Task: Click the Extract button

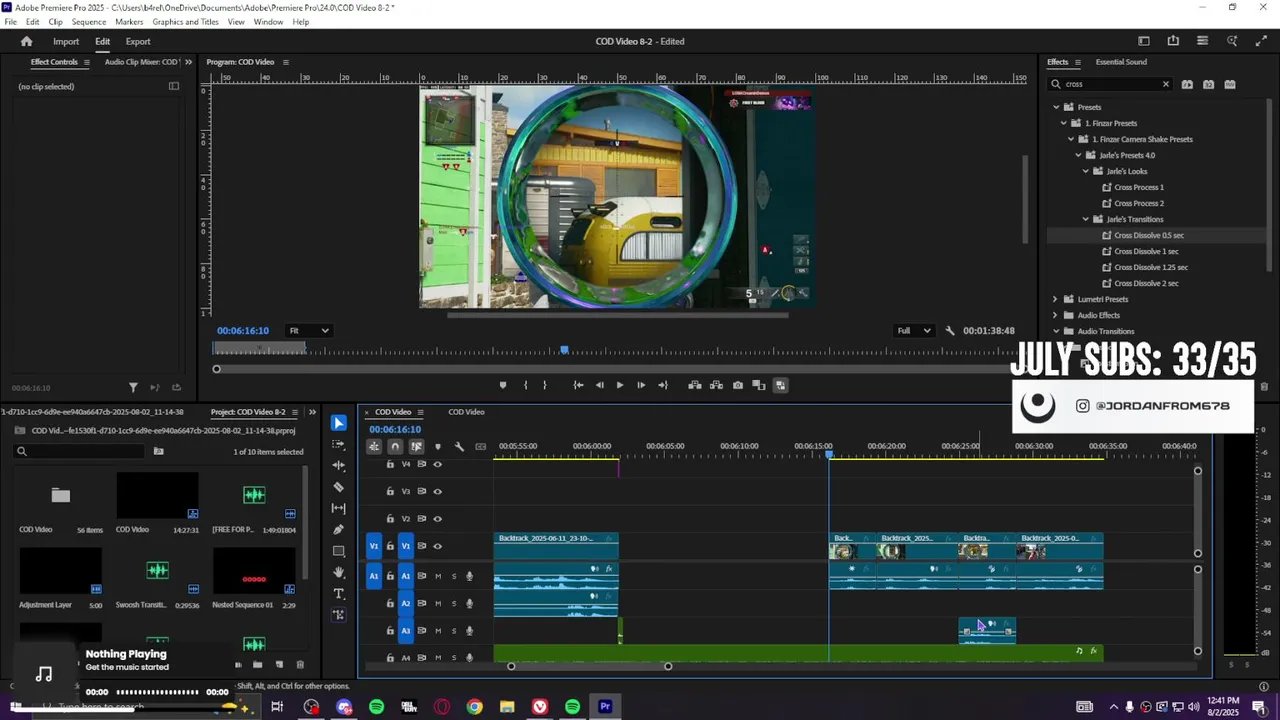Action: coord(716,385)
